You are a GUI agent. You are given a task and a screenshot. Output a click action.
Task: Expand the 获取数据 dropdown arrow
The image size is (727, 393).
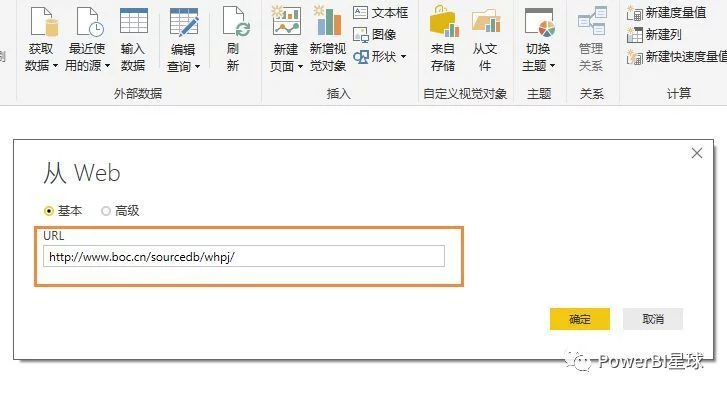pyautogui.click(x=56, y=66)
